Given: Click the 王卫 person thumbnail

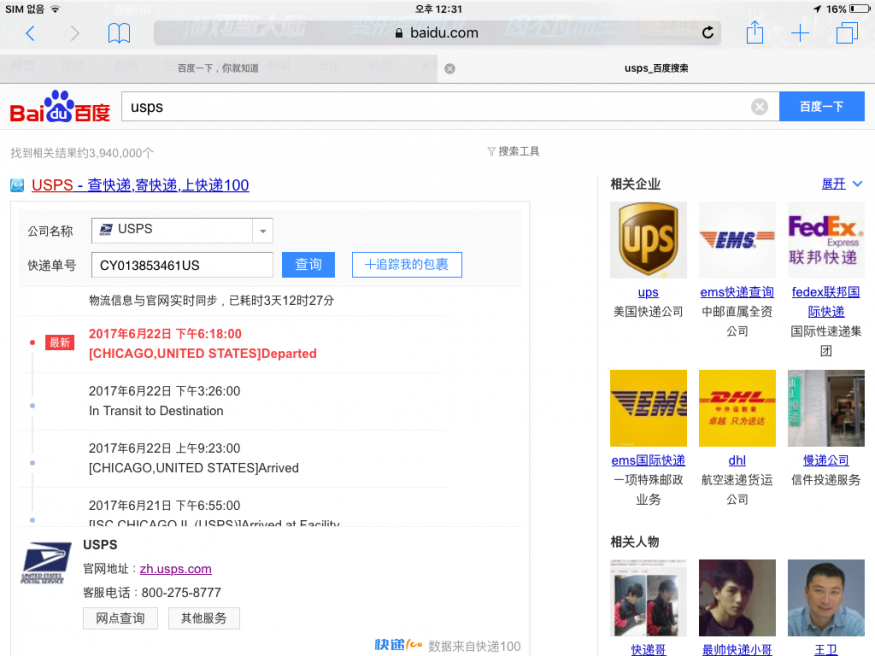Looking at the screenshot, I should (x=826, y=598).
